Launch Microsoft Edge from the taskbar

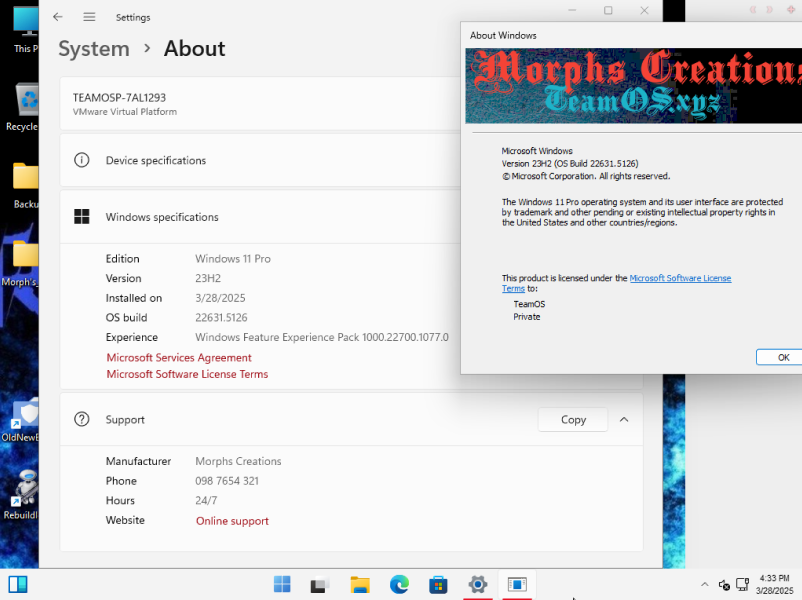click(x=399, y=584)
